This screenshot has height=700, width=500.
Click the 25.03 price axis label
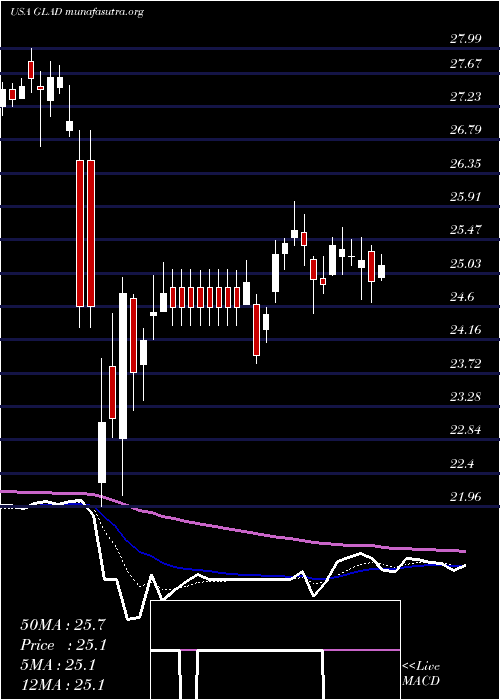click(x=465, y=264)
